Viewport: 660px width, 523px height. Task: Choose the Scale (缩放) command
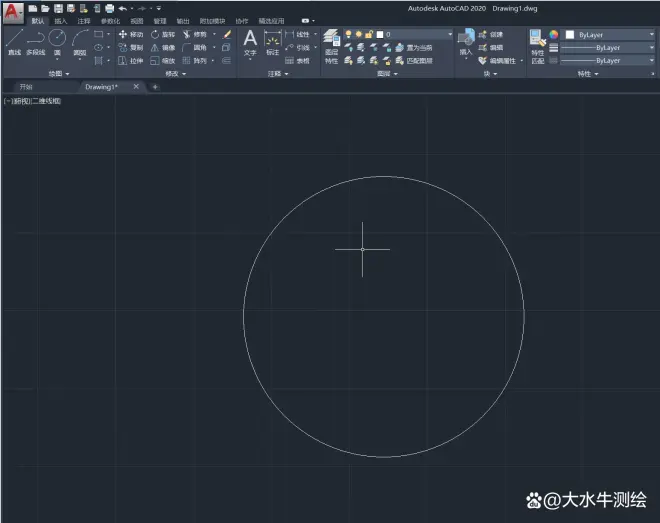tap(163, 61)
